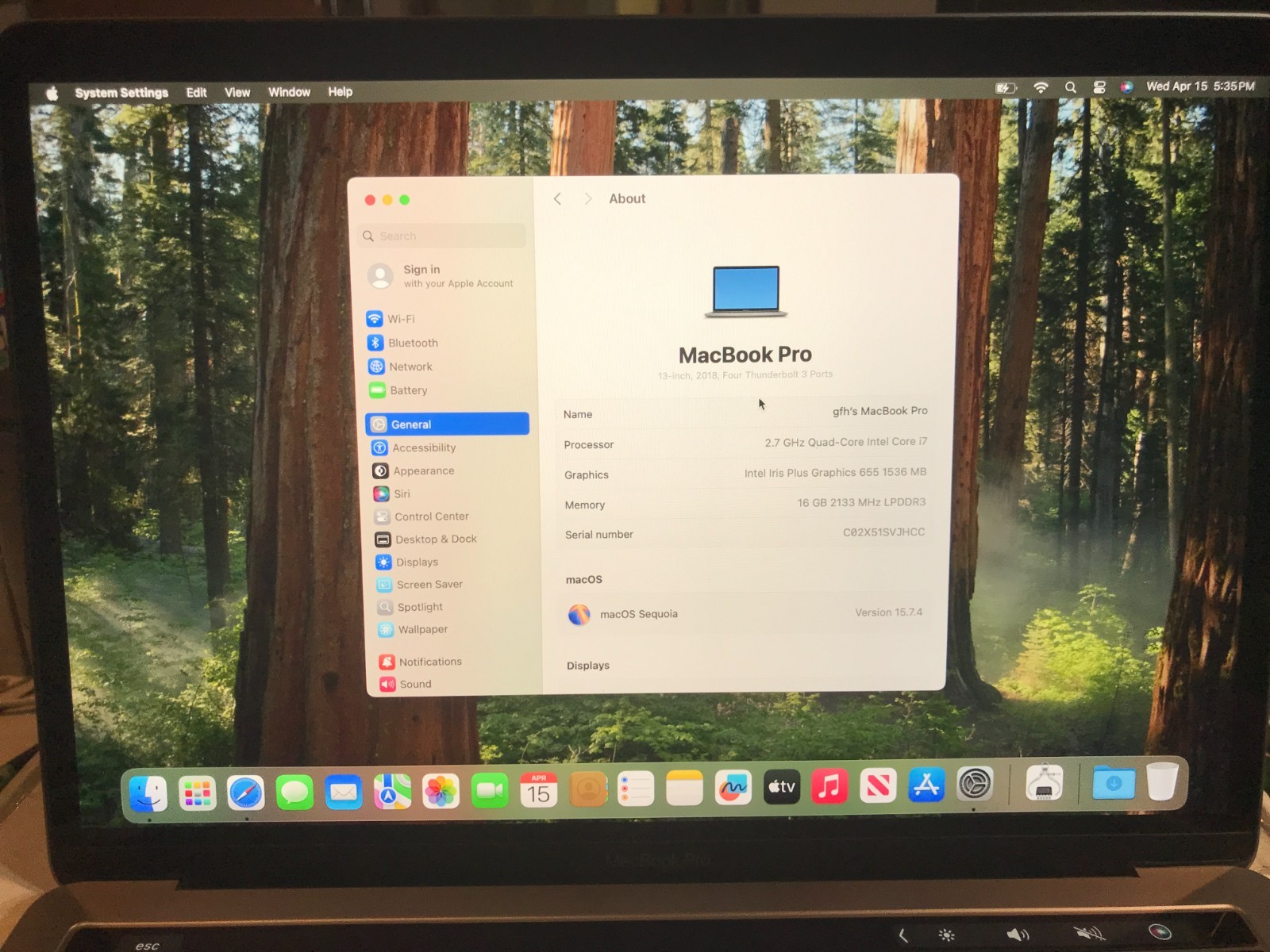Launch Safari from the Dock
The height and width of the screenshot is (952, 1270).
pyautogui.click(x=246, y=793)
